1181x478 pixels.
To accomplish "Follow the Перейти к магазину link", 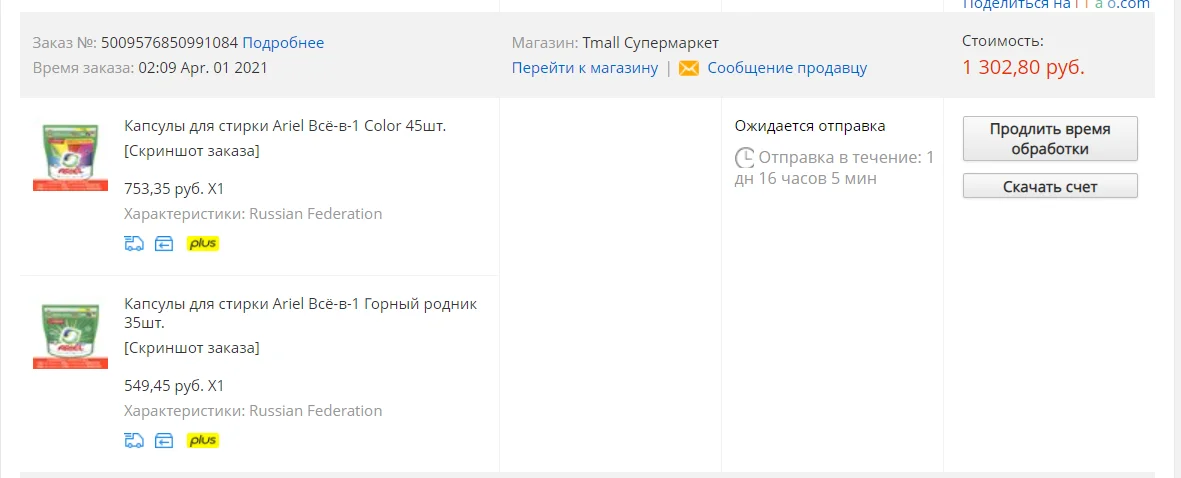I will [x=585, y=68].
